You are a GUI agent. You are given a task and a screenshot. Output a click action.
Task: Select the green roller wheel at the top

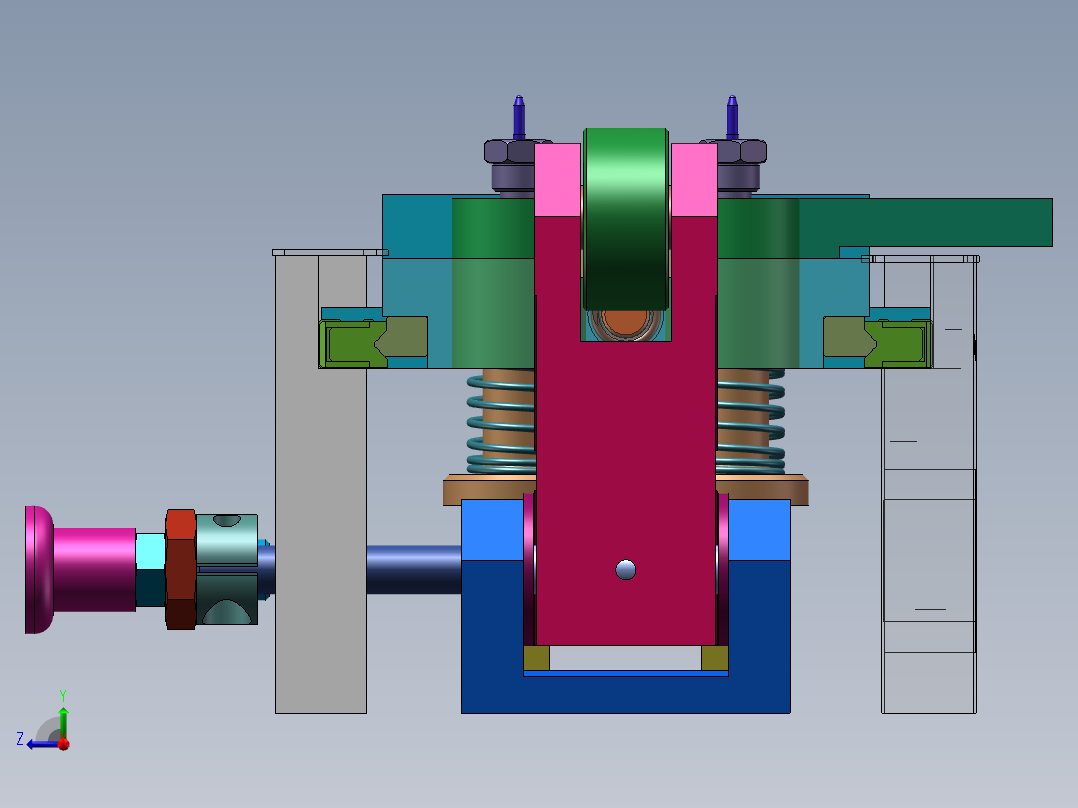point(626,219)
